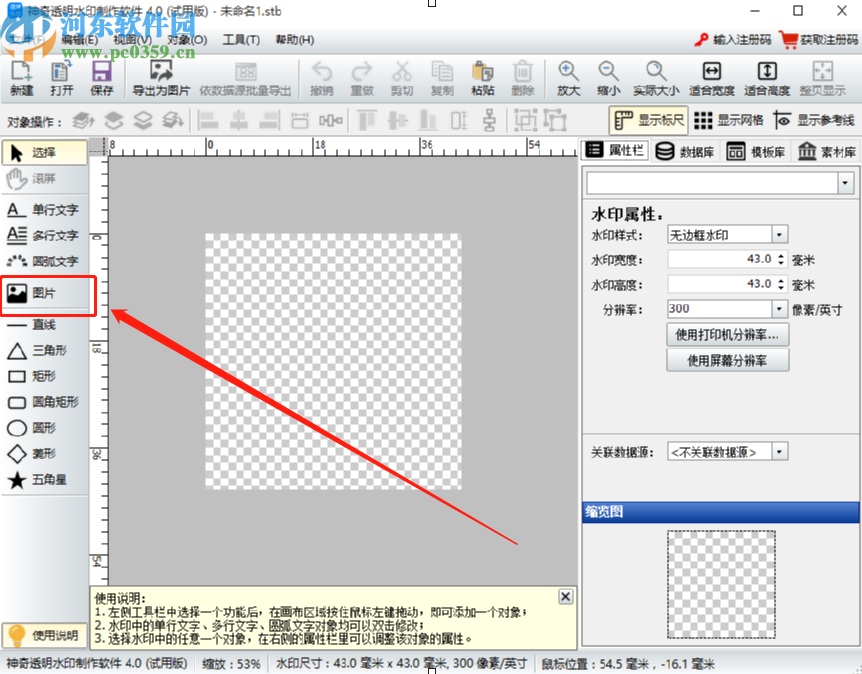Adjust the 水印宽度 spinner arrows
The height and width of the screenshot is (674, 862).
(x=781, y=259)
